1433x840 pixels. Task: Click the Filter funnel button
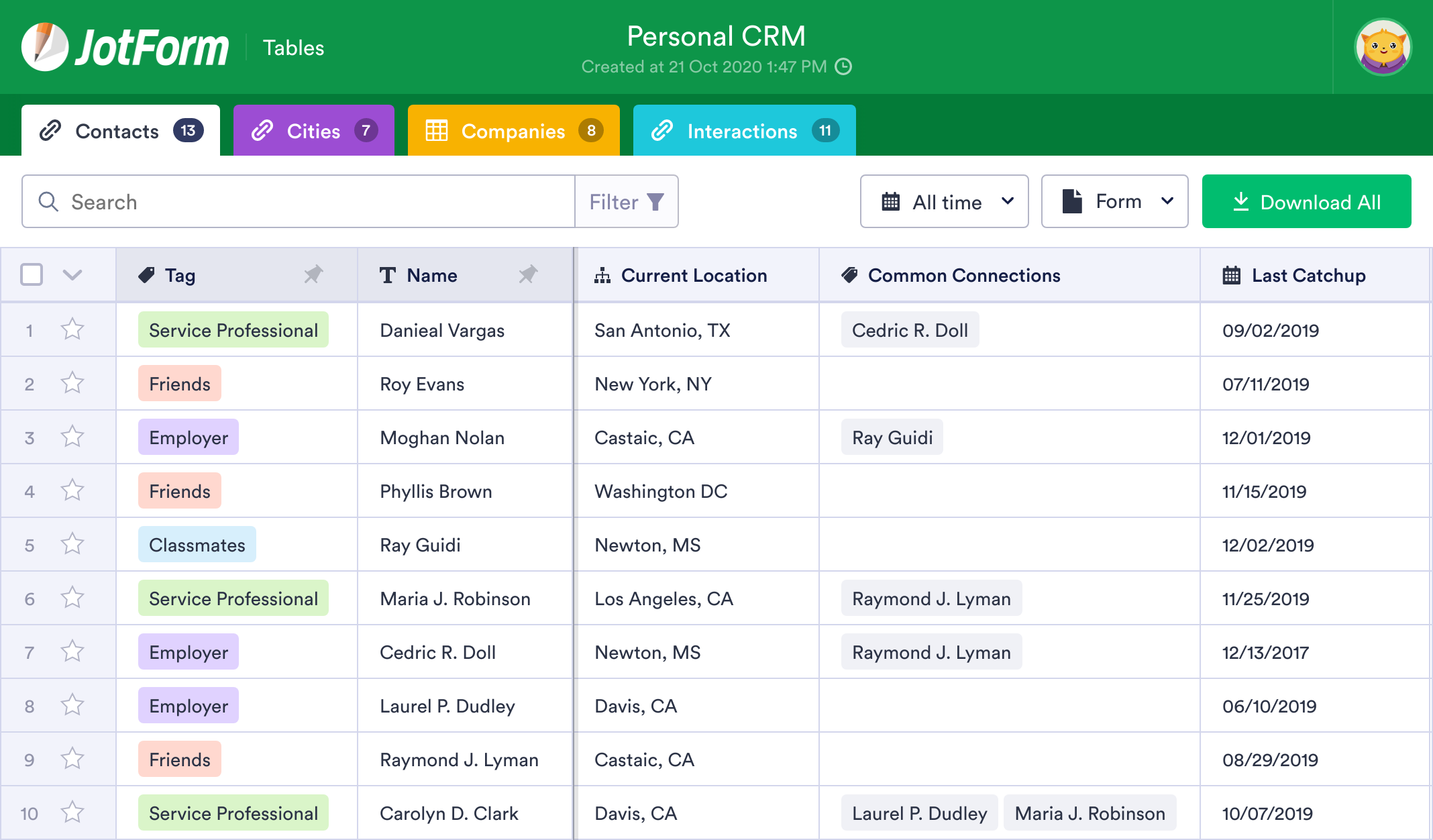coord(627,202)
